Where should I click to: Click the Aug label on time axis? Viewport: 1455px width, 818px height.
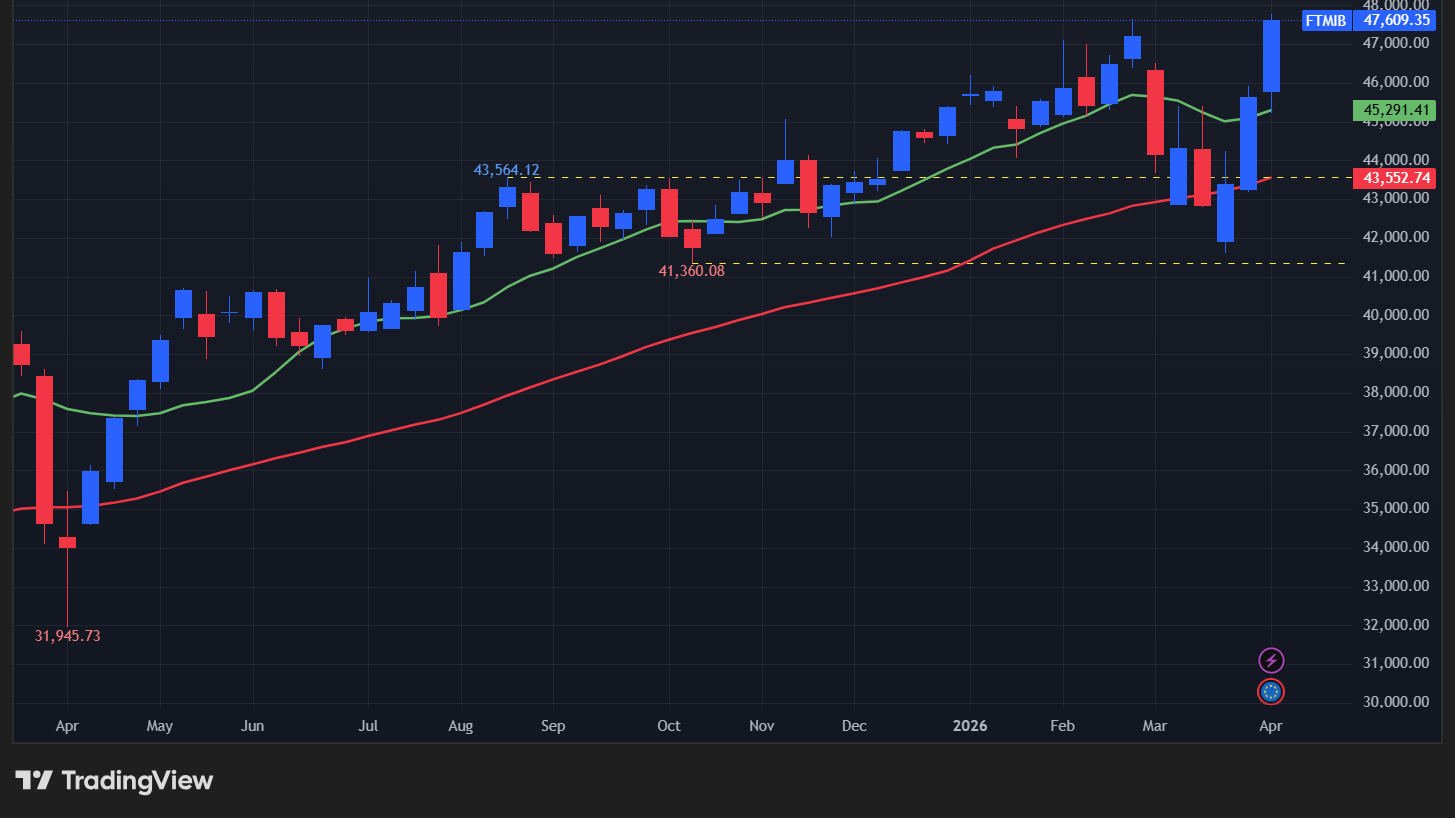[x=460, y=725]
